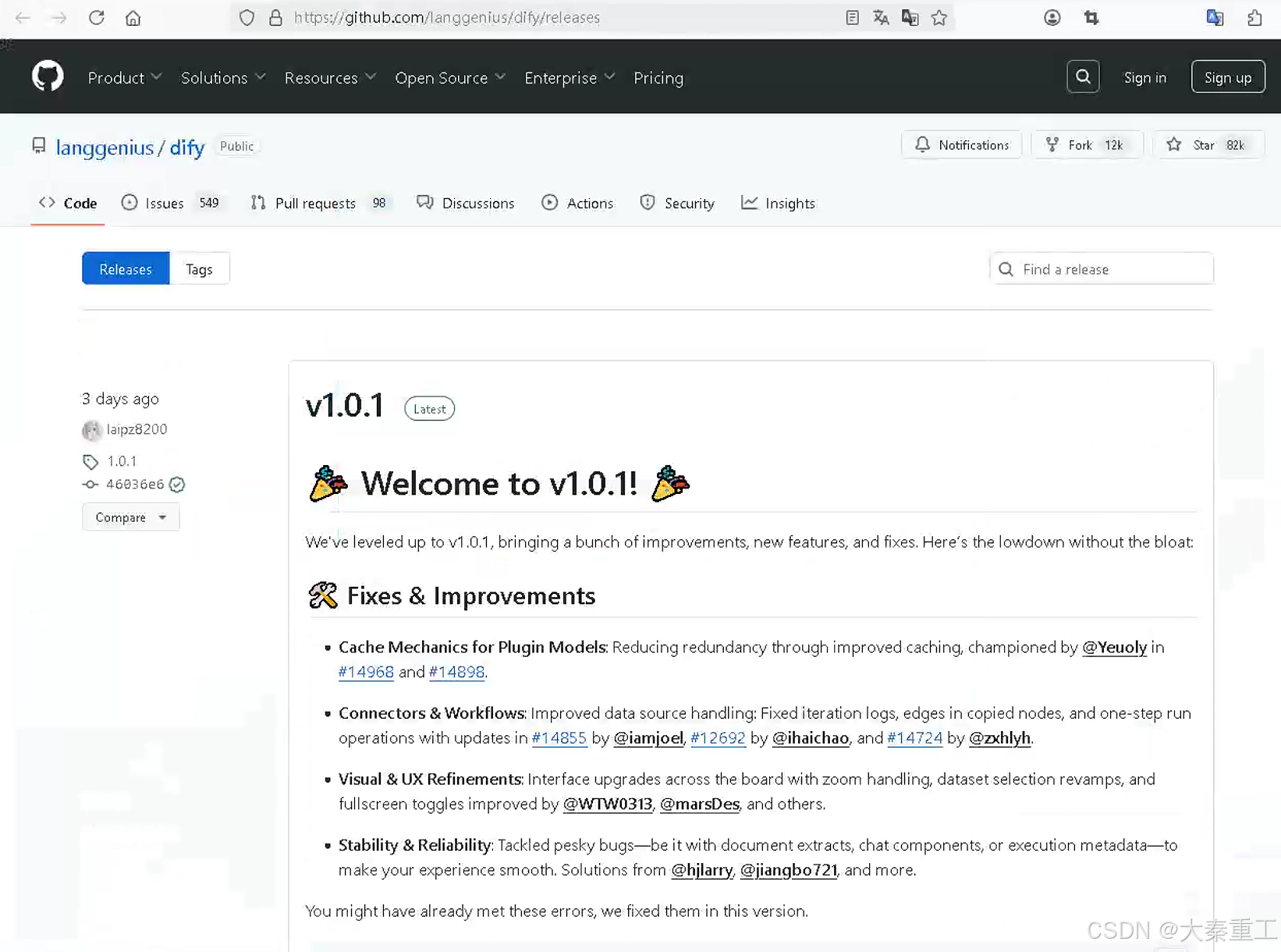Open the Insights tab
Viewport: 1281px width, 952px height.
778,203
